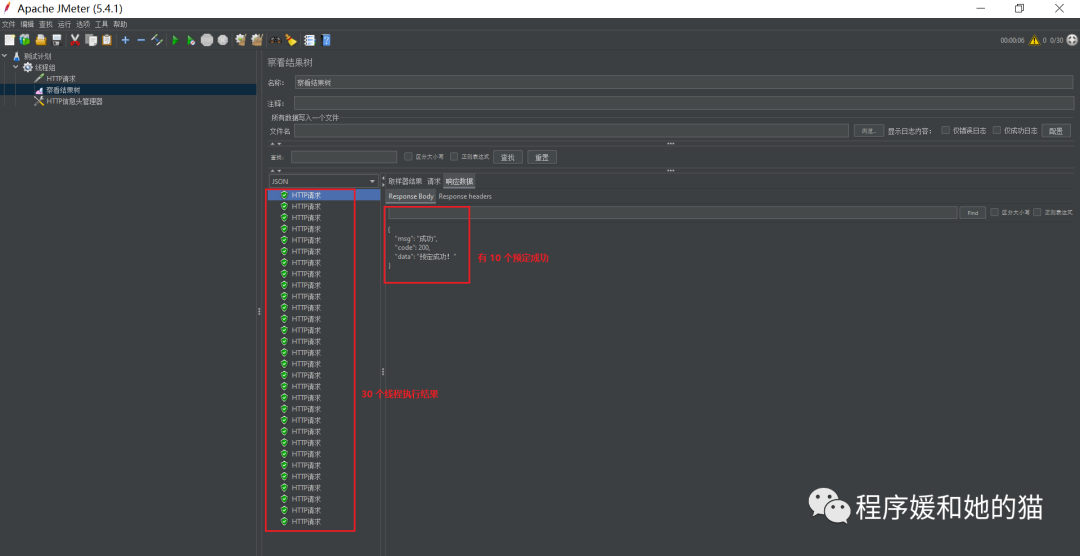Switch to the 响应数据 tab
Viewport: 1080px width, 556px height.
point(459,181)
